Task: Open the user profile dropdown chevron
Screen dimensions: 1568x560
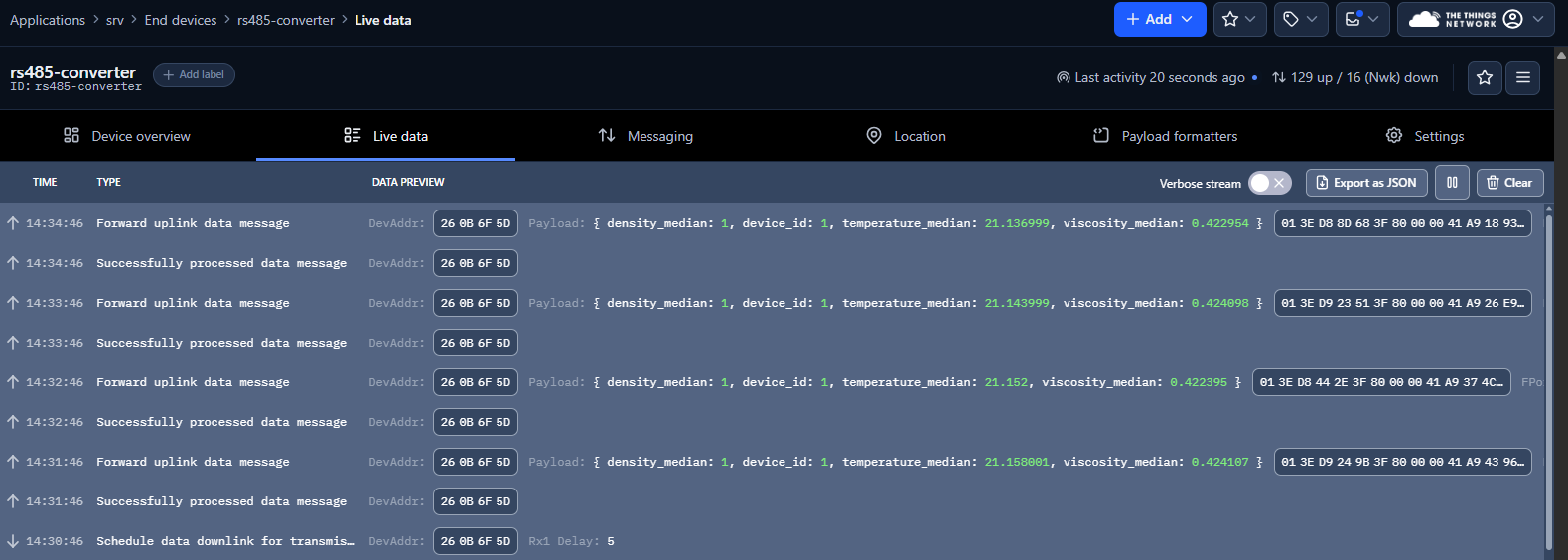Action: coord(1538,19)
